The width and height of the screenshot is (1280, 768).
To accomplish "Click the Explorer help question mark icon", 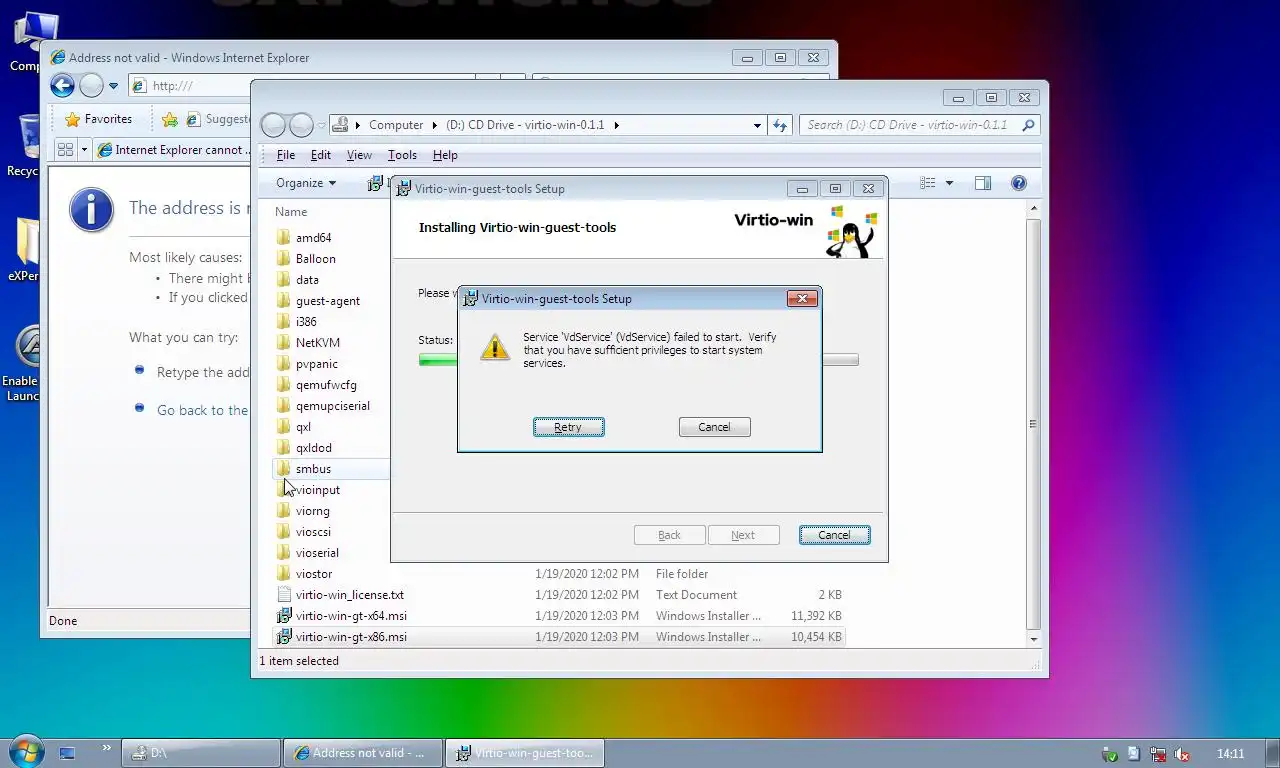I will click(x=1018, y=183).
